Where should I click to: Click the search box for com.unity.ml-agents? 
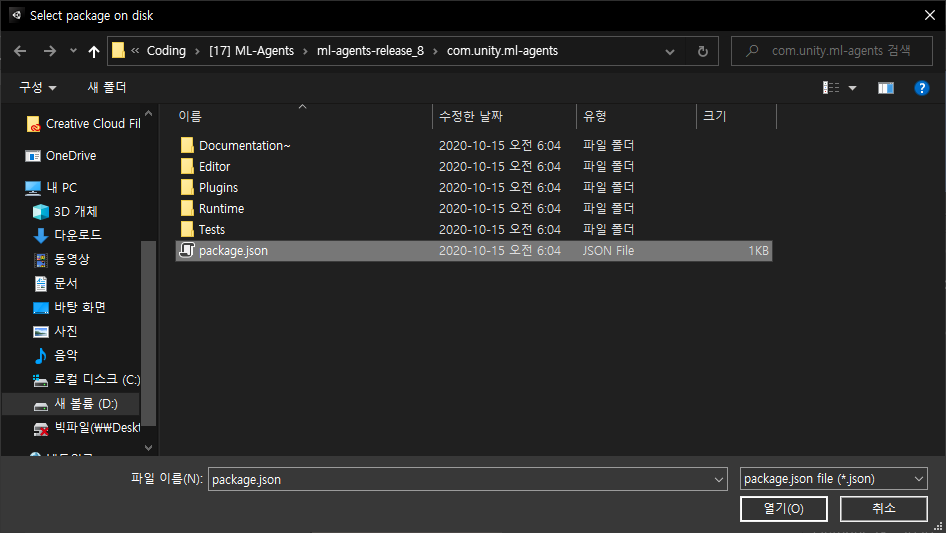point(831,51)
